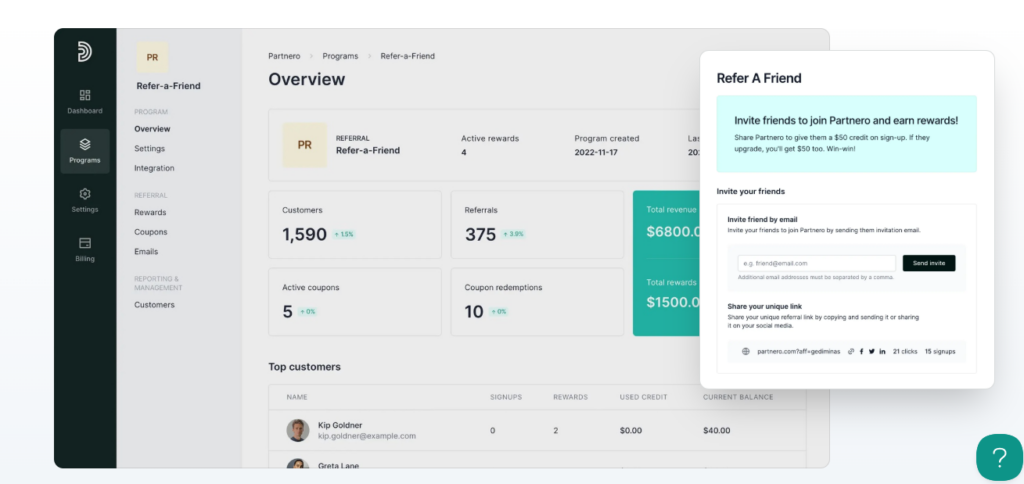The height and width of the screenshot is (484, 1024).
Task: Share referral link on Facebook
Action: [861, 351]
